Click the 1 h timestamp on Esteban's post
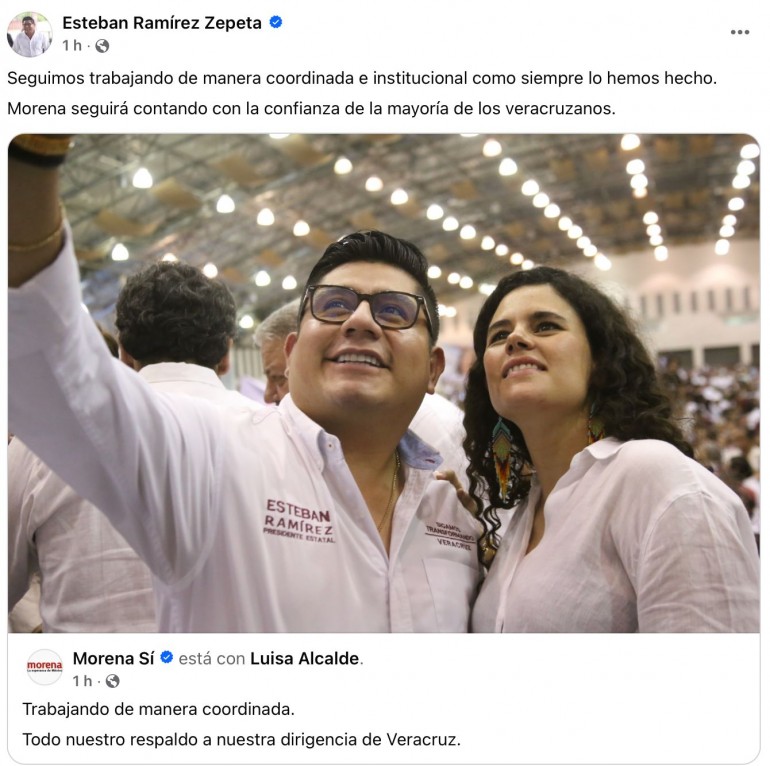This screenshot has height=766, width=770. [x=72, y=46]
